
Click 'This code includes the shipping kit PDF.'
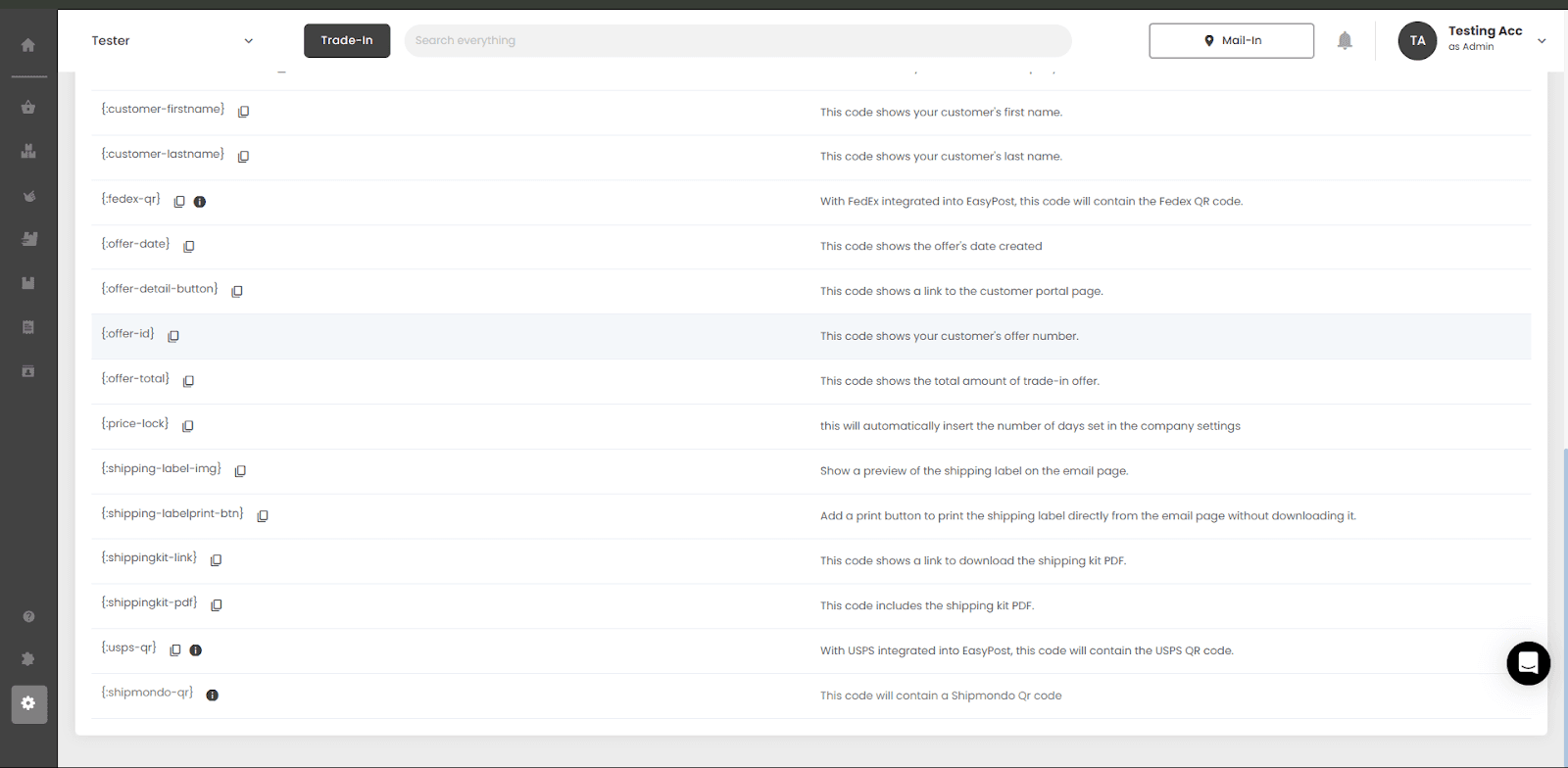click(927, 606)
